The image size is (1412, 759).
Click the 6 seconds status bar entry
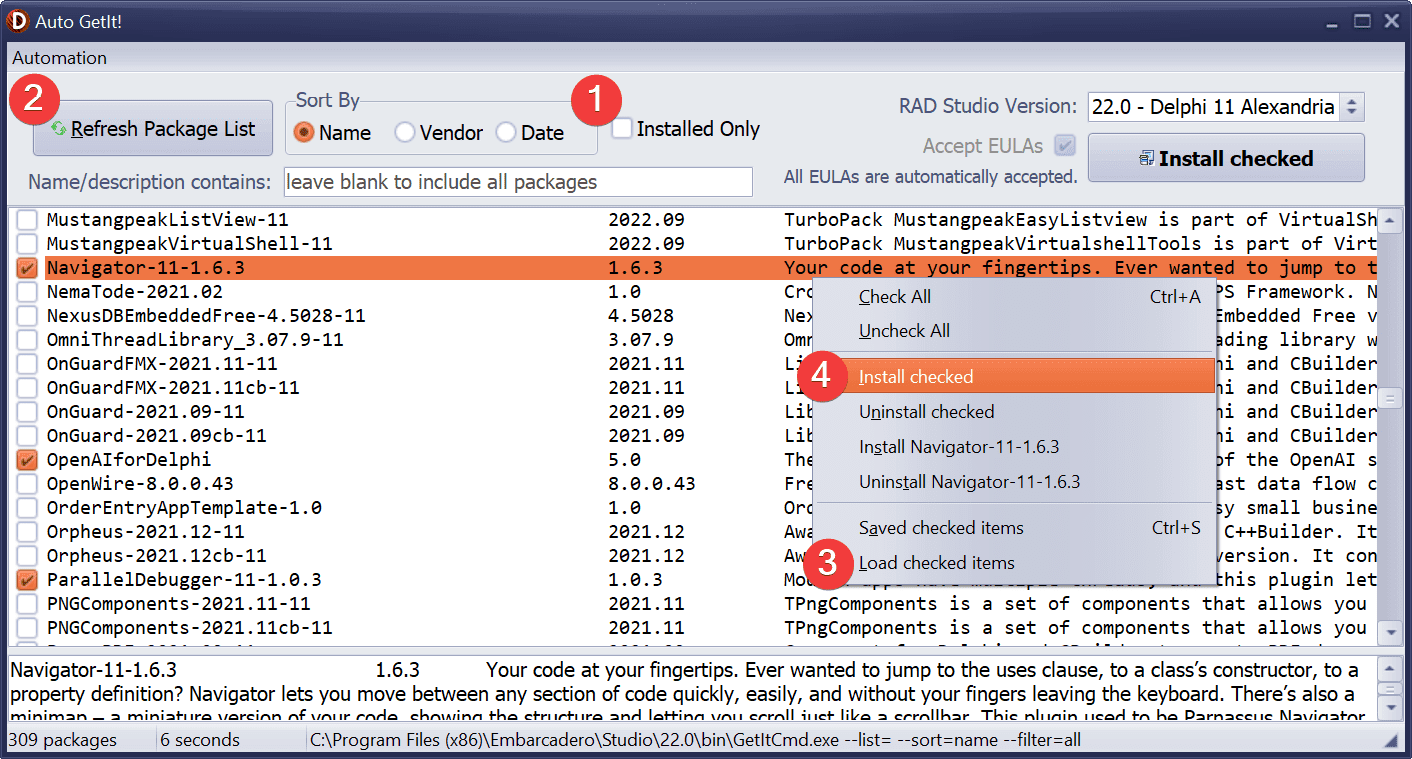201,741
